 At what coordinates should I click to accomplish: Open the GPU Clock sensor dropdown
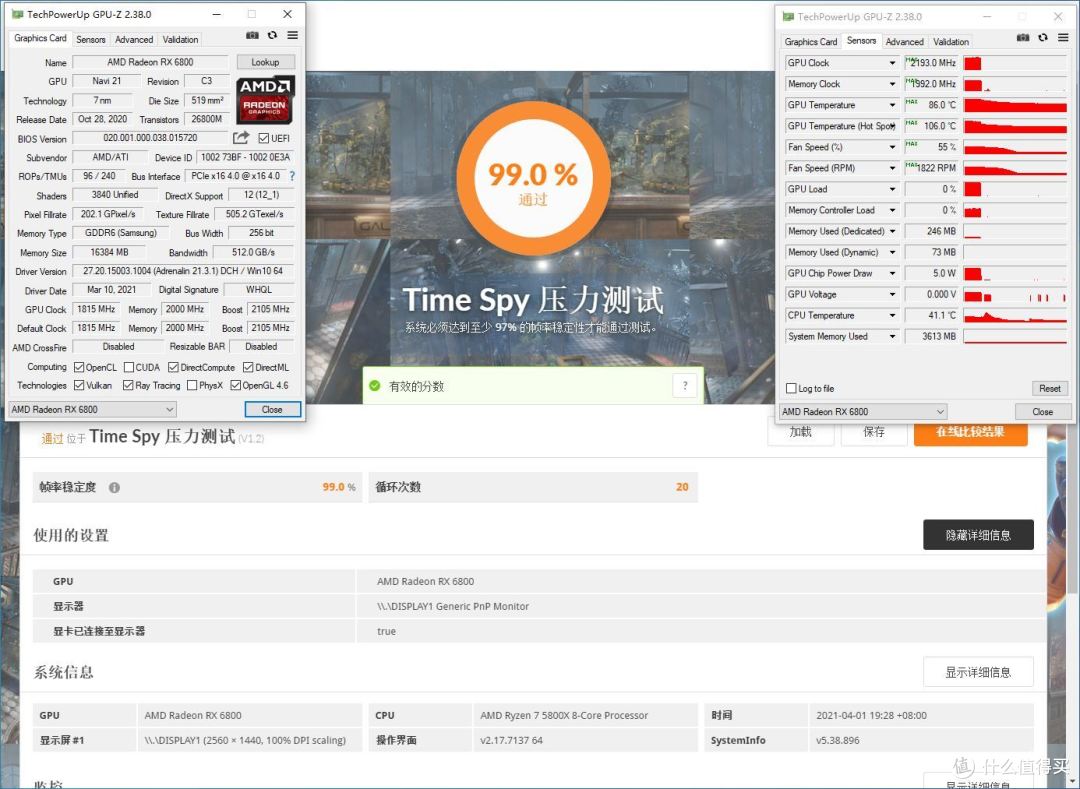tap(892, 63)
